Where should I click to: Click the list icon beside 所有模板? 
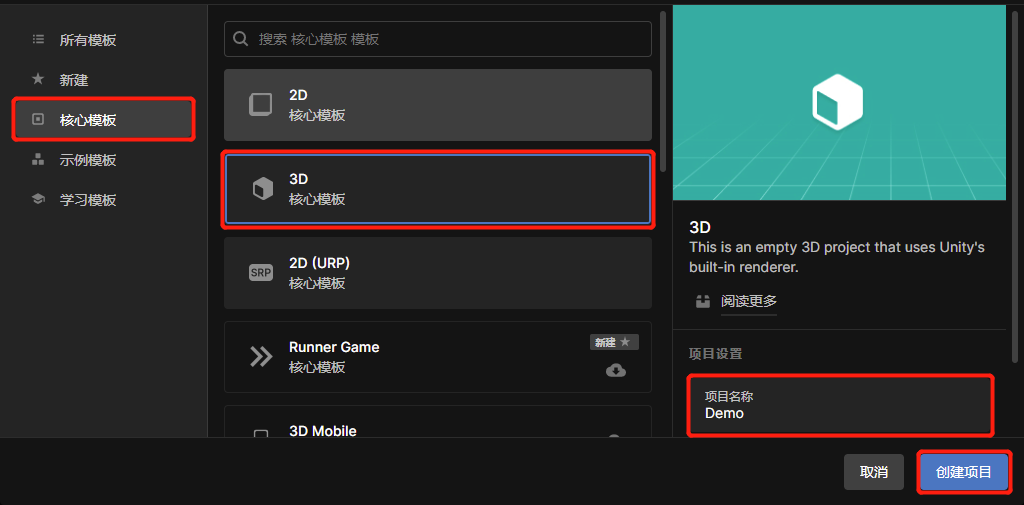coord(38,40)
